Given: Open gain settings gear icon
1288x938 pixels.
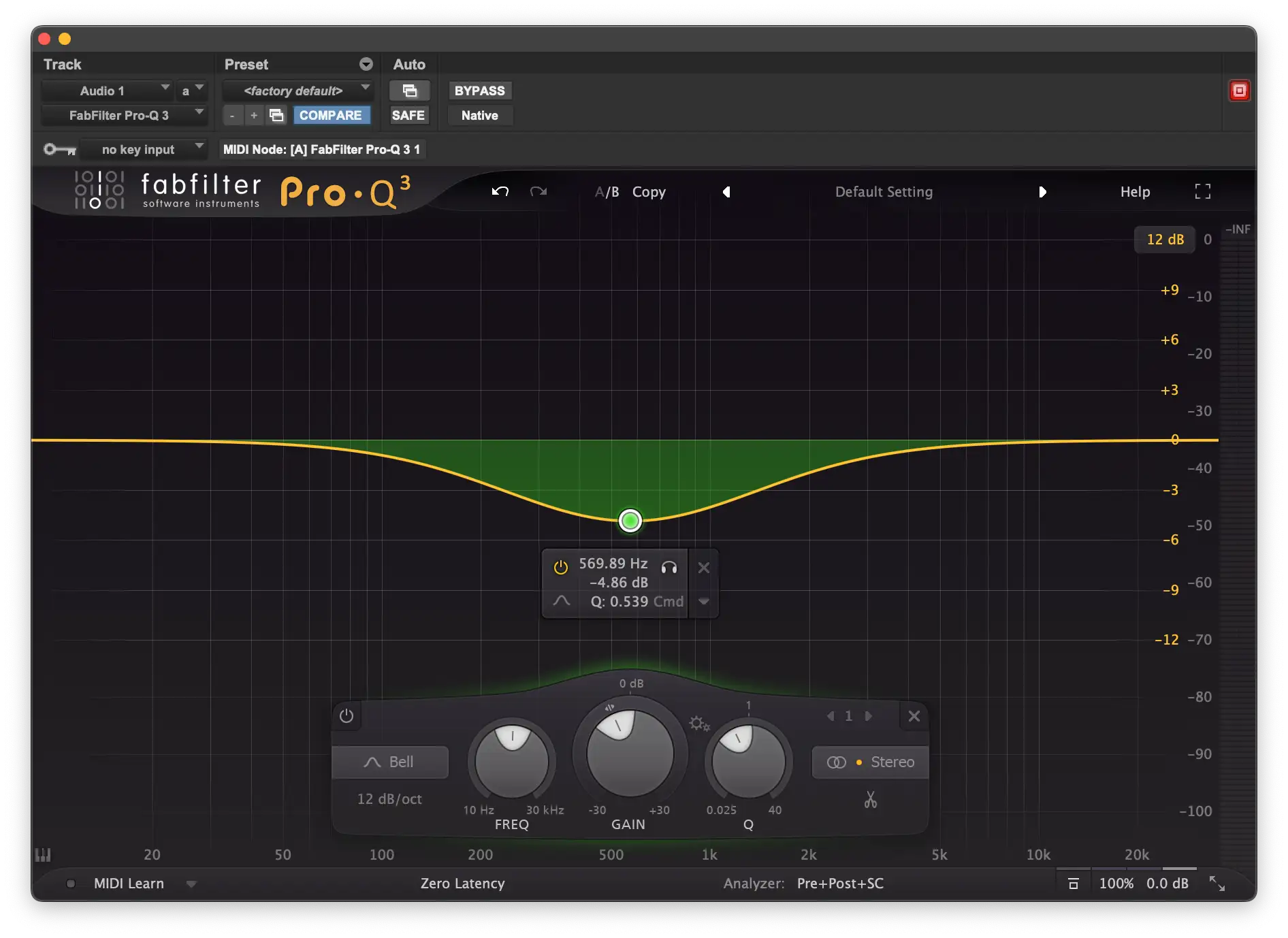Looking at the screenshot, I should pyautogui.click(x=698, y=723).
